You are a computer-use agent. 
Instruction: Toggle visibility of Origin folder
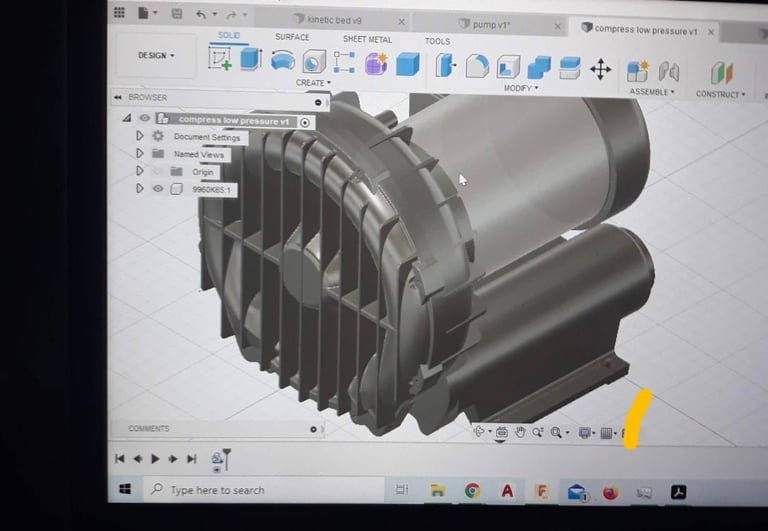pos(158,171)
